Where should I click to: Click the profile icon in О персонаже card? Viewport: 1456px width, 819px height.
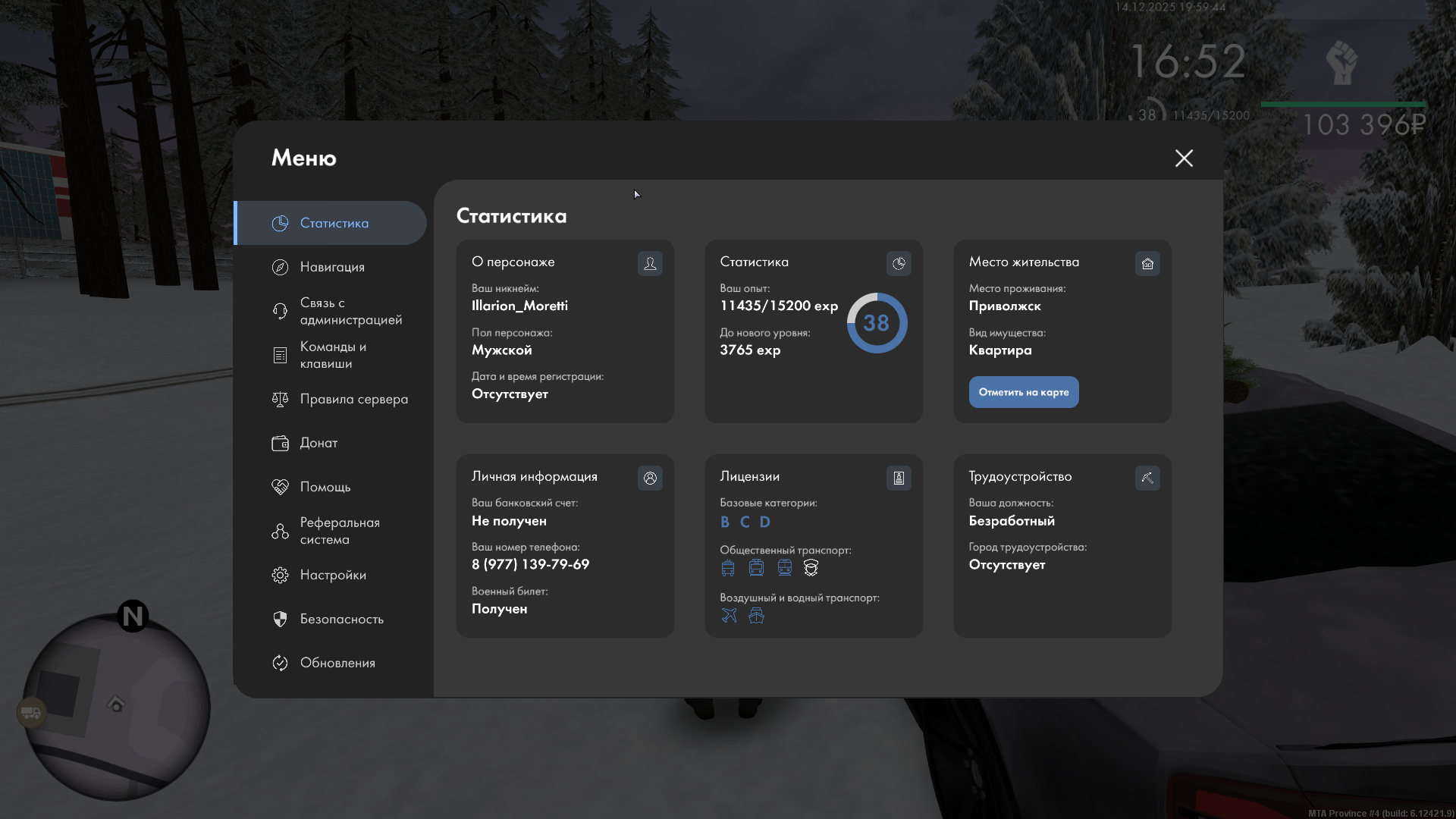pyautogui.click(x=650, y=263)
